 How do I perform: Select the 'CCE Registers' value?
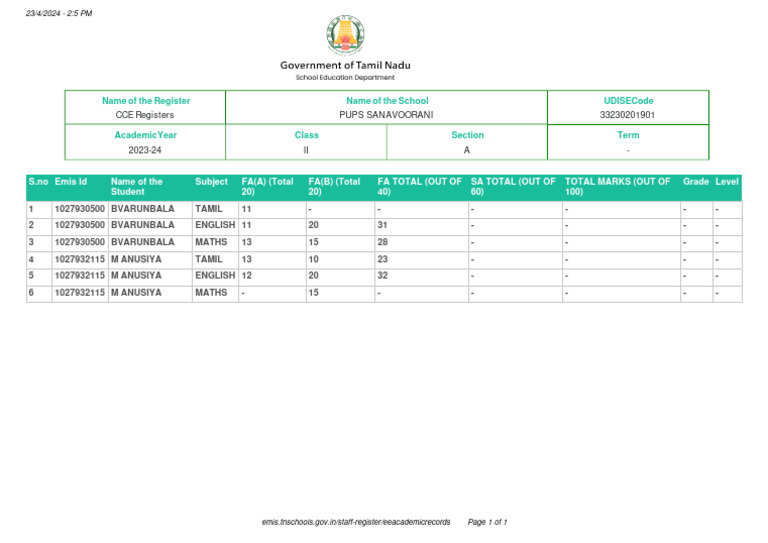pyautogui.click(x=144, y=115)
